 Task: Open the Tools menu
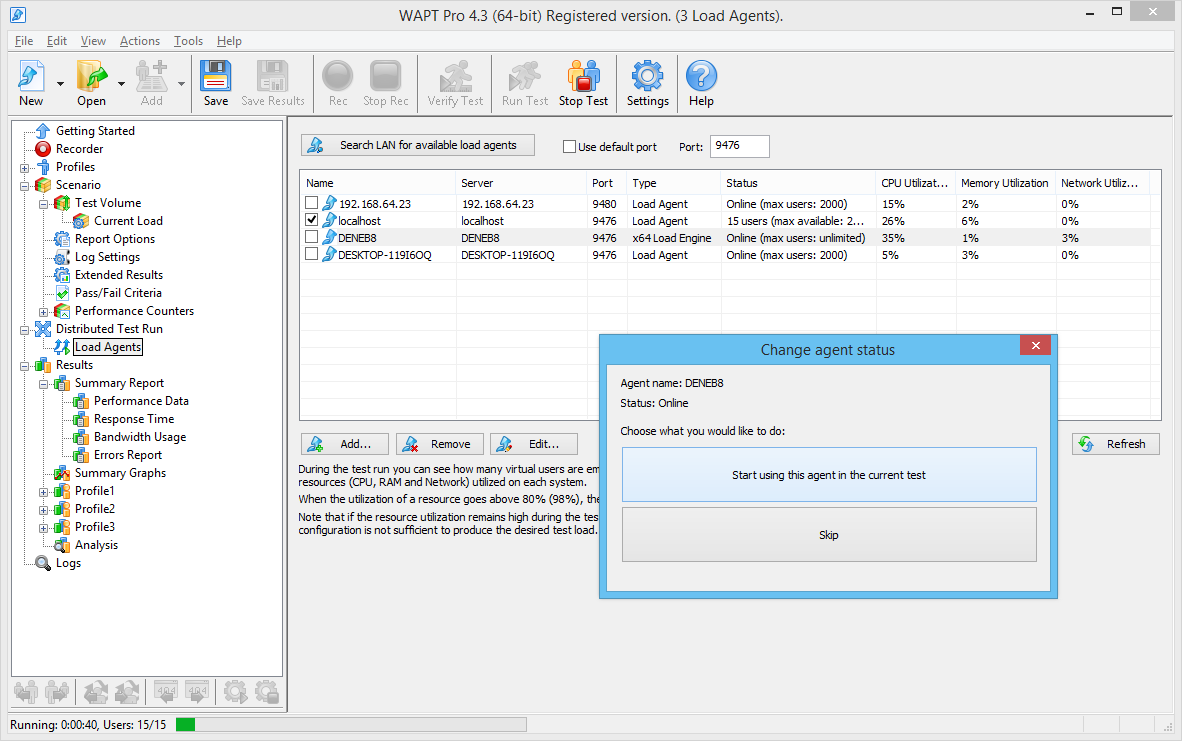pyautogui.click(x=188, y=41)
